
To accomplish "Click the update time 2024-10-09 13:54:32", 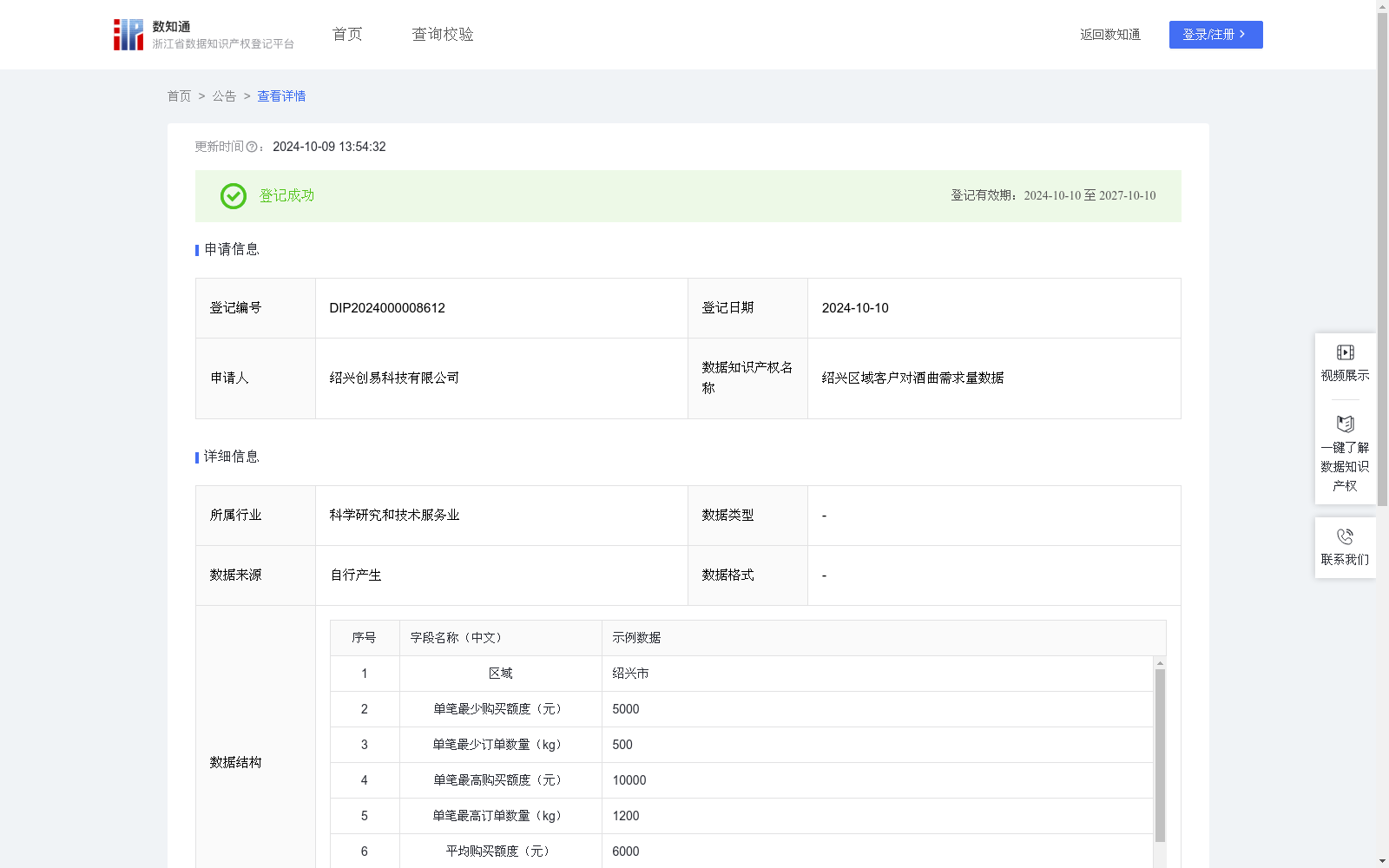I will [329, 148].
